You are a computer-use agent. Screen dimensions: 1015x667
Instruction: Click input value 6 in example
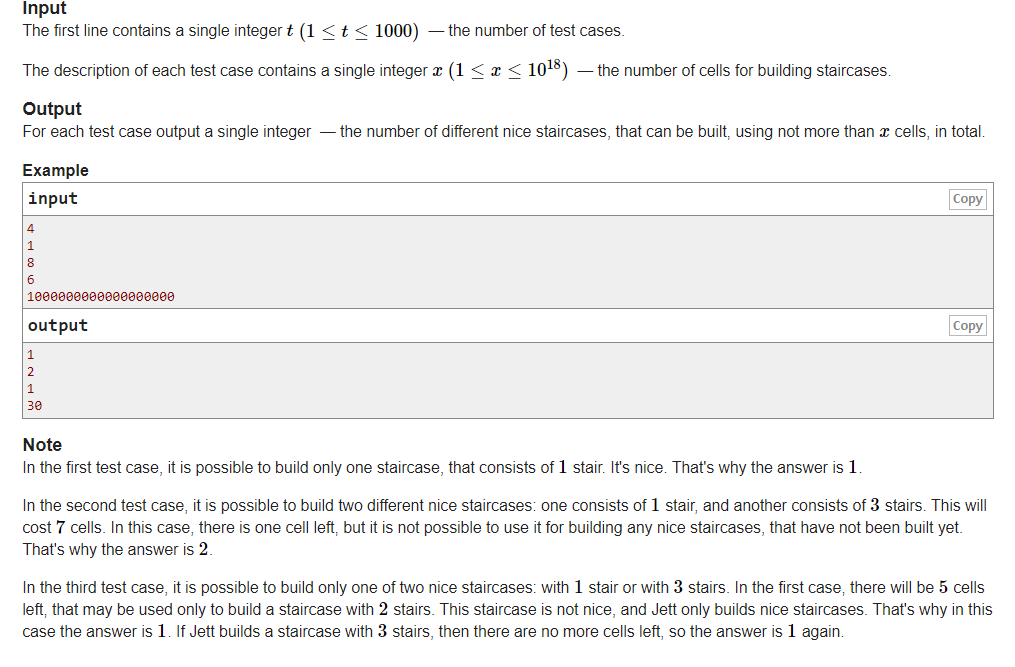(30, 280)
